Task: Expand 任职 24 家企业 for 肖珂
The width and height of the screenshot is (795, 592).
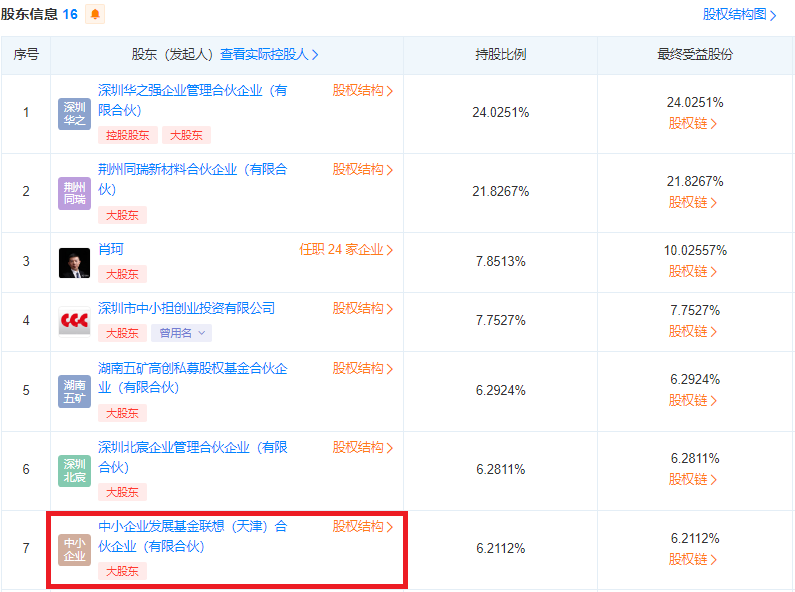Action: point(346,249)
